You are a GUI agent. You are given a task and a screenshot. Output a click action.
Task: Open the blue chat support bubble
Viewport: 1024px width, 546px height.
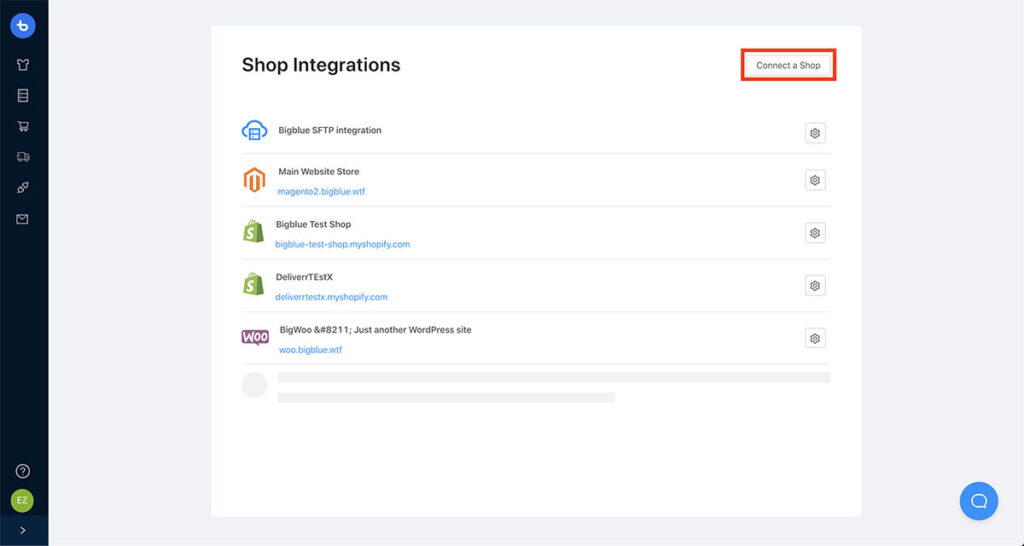[x=979, y=501]
